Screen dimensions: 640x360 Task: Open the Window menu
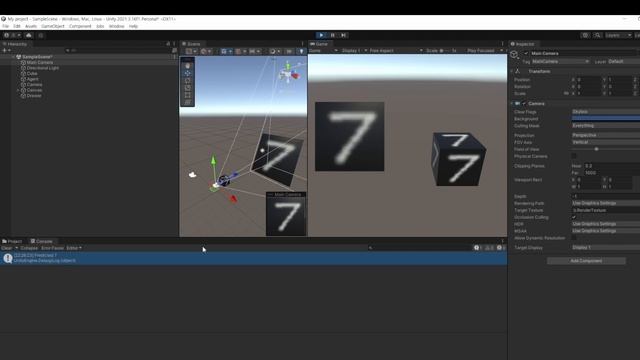click(x=116, y=26)
